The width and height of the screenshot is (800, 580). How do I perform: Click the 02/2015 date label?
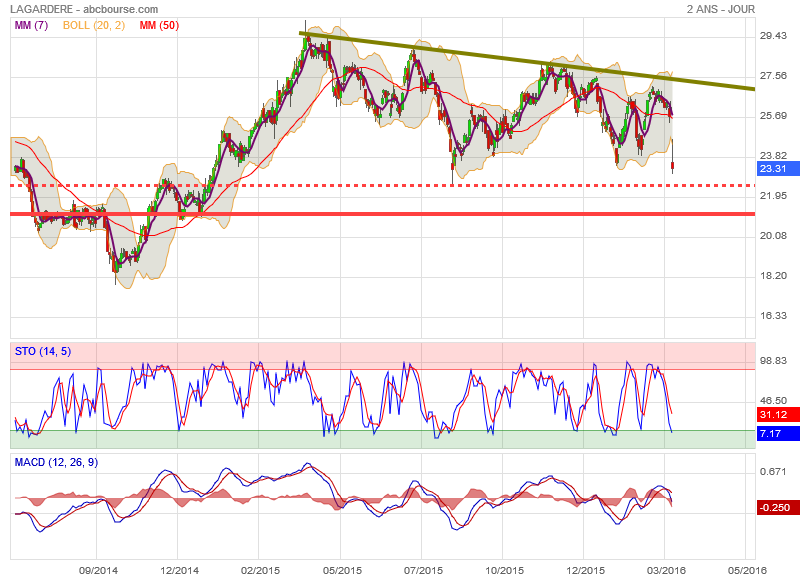coord(260,570)
